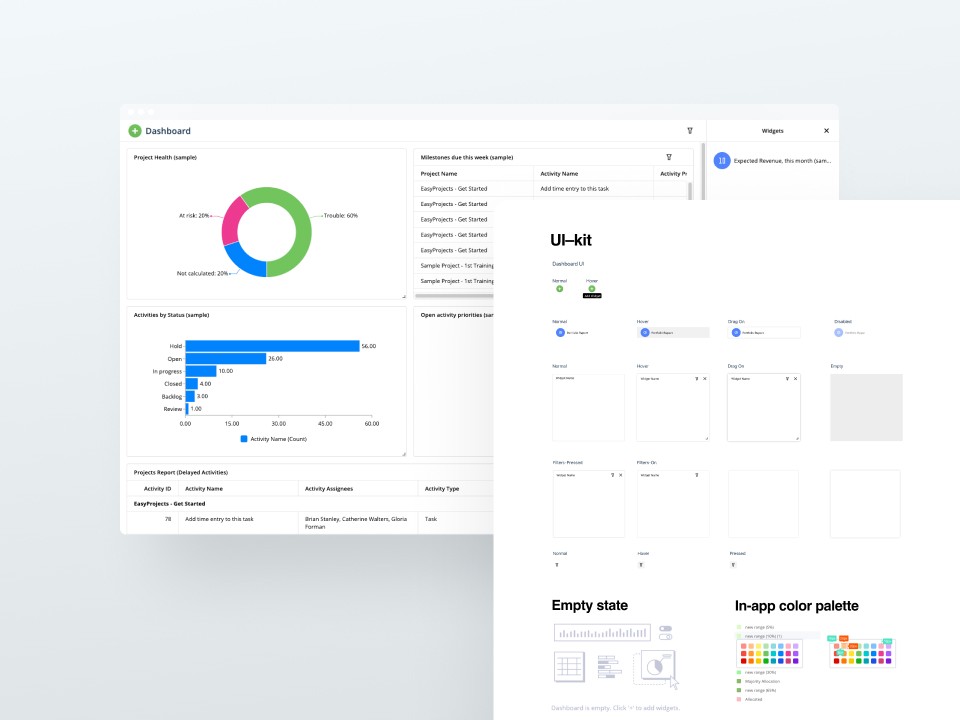This screenshot has width=960, height=720.
Task: Click the Dashboard vertical scrollbar beside Widgets panel
Action: [x=703, y=171]
